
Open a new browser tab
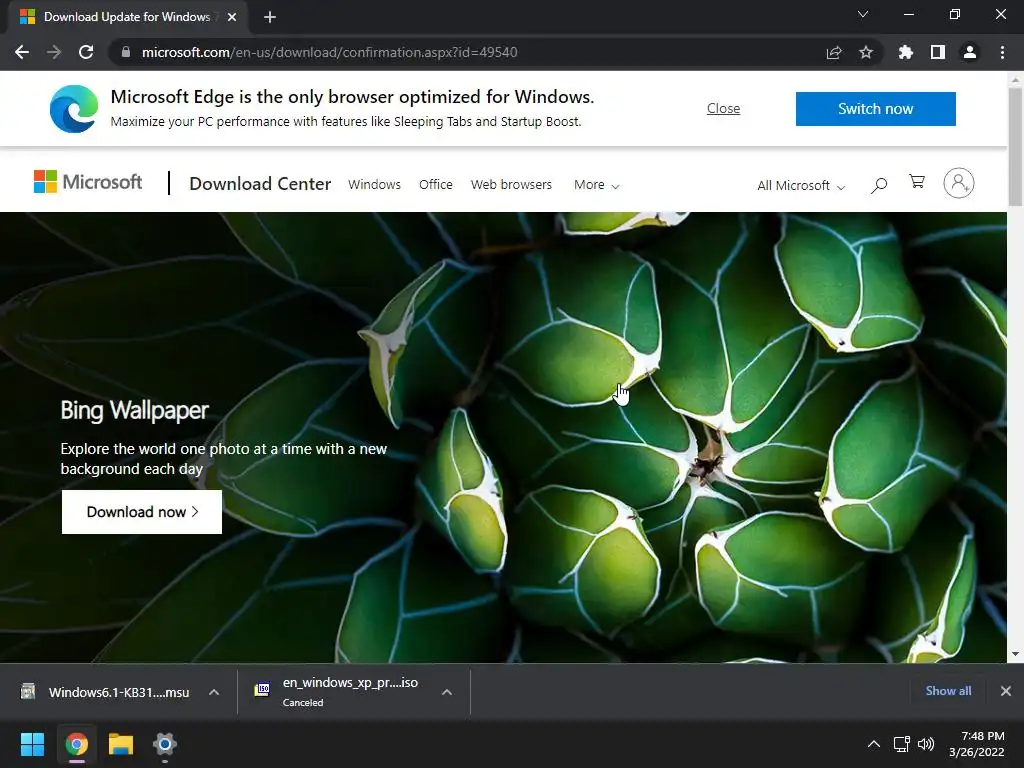coord(270,18)
